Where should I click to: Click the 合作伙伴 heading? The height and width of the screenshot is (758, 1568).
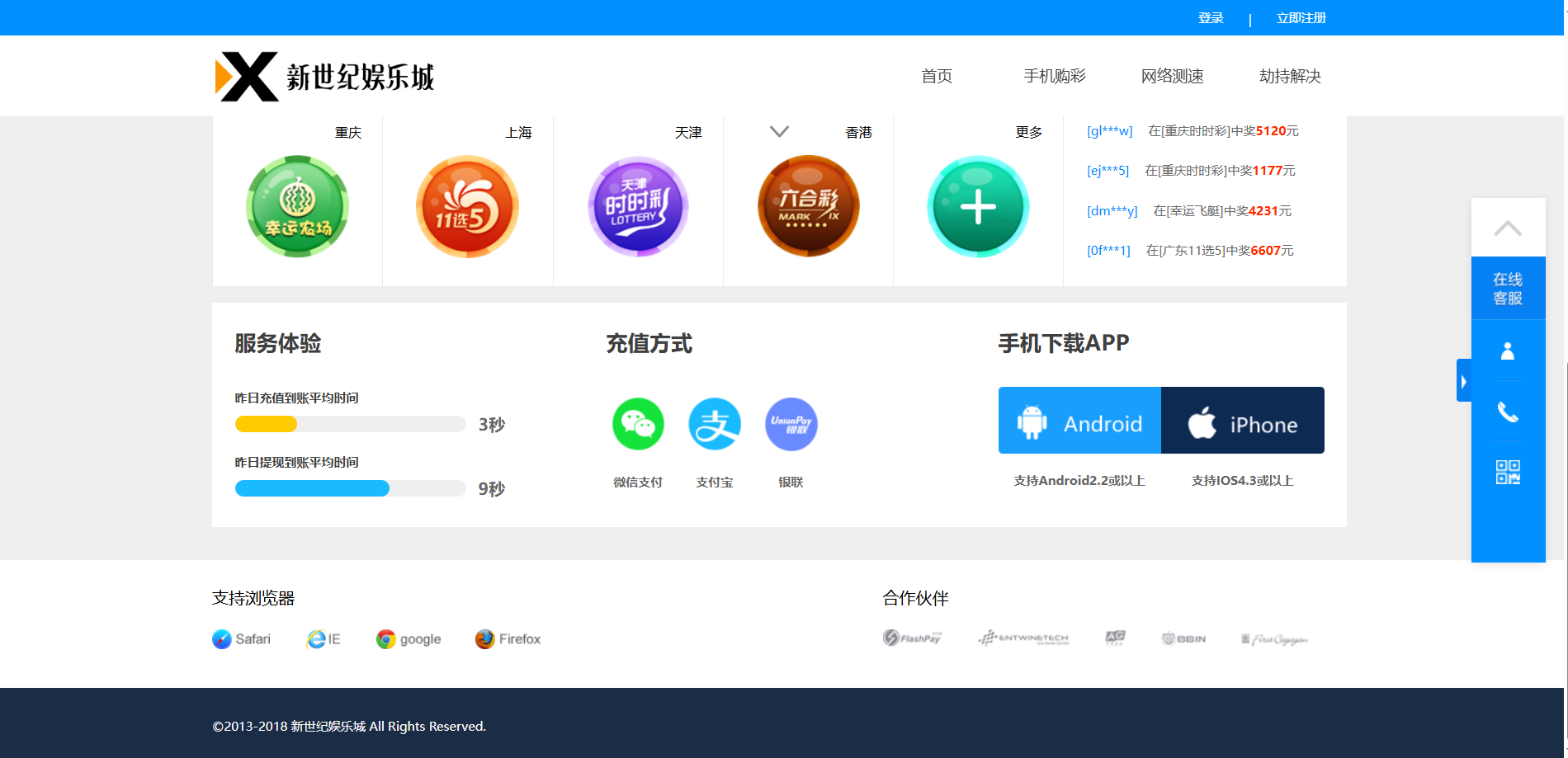(915, 598)
